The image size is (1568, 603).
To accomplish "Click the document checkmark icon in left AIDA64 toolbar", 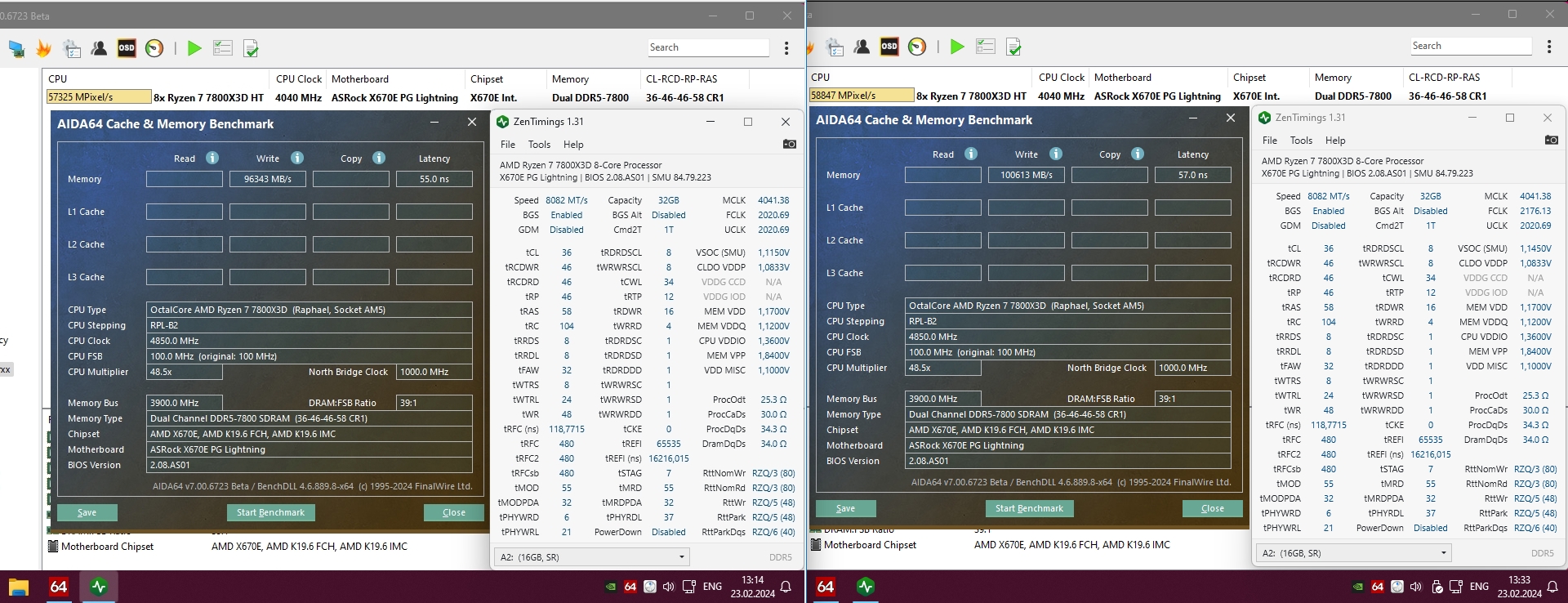I will (251, 48).
